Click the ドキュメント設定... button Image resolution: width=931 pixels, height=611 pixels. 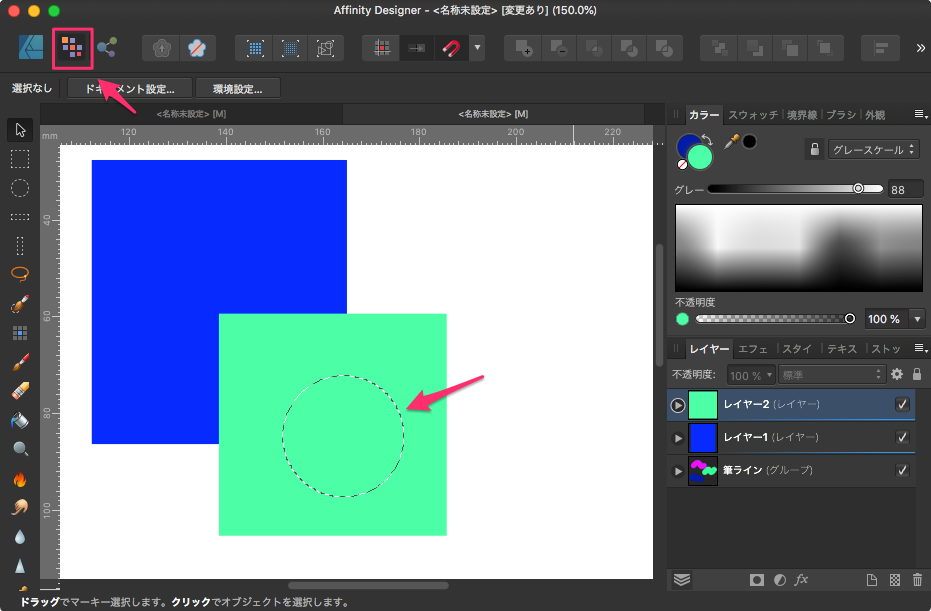(x=129, y=89)
